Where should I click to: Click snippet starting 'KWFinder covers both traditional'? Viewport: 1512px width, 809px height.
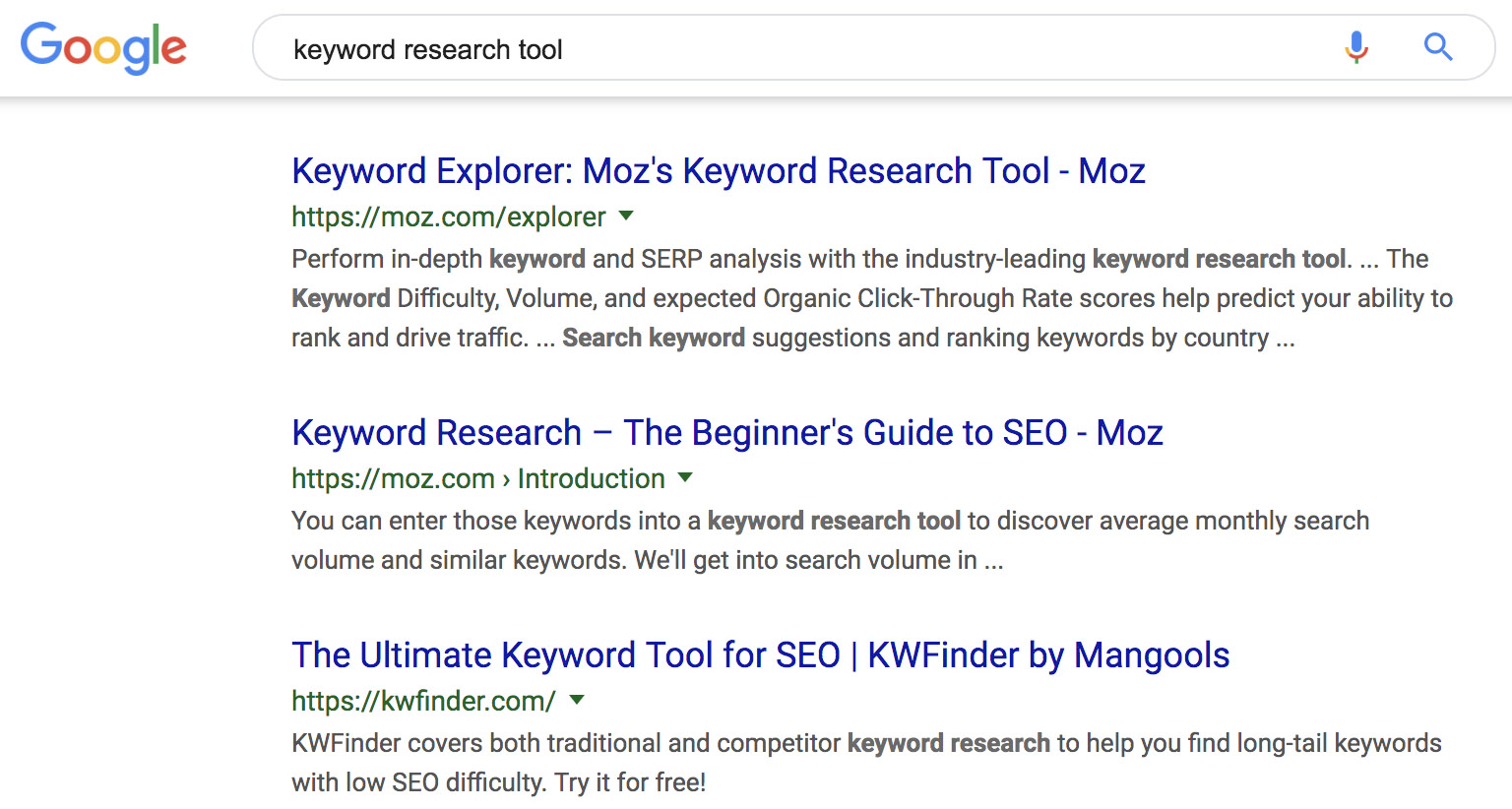866,763
